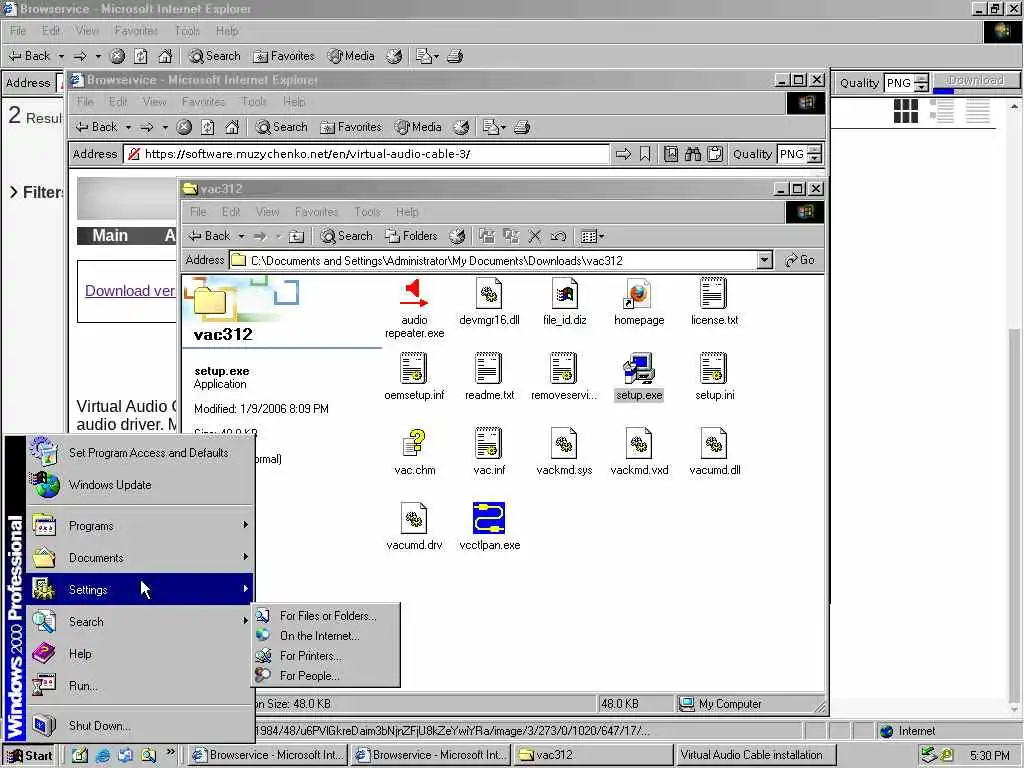Screen dimensions: 1024x768
Task: Choose For Files or Folders... entry
Action: click(x=327, y=616)
